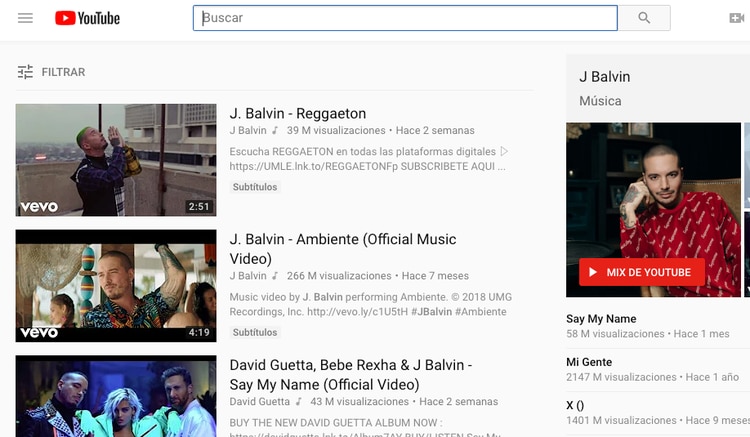Open title 'J. Balvin - Reggaeton'
Screen dimensions: 750x437
click(298, 114)
